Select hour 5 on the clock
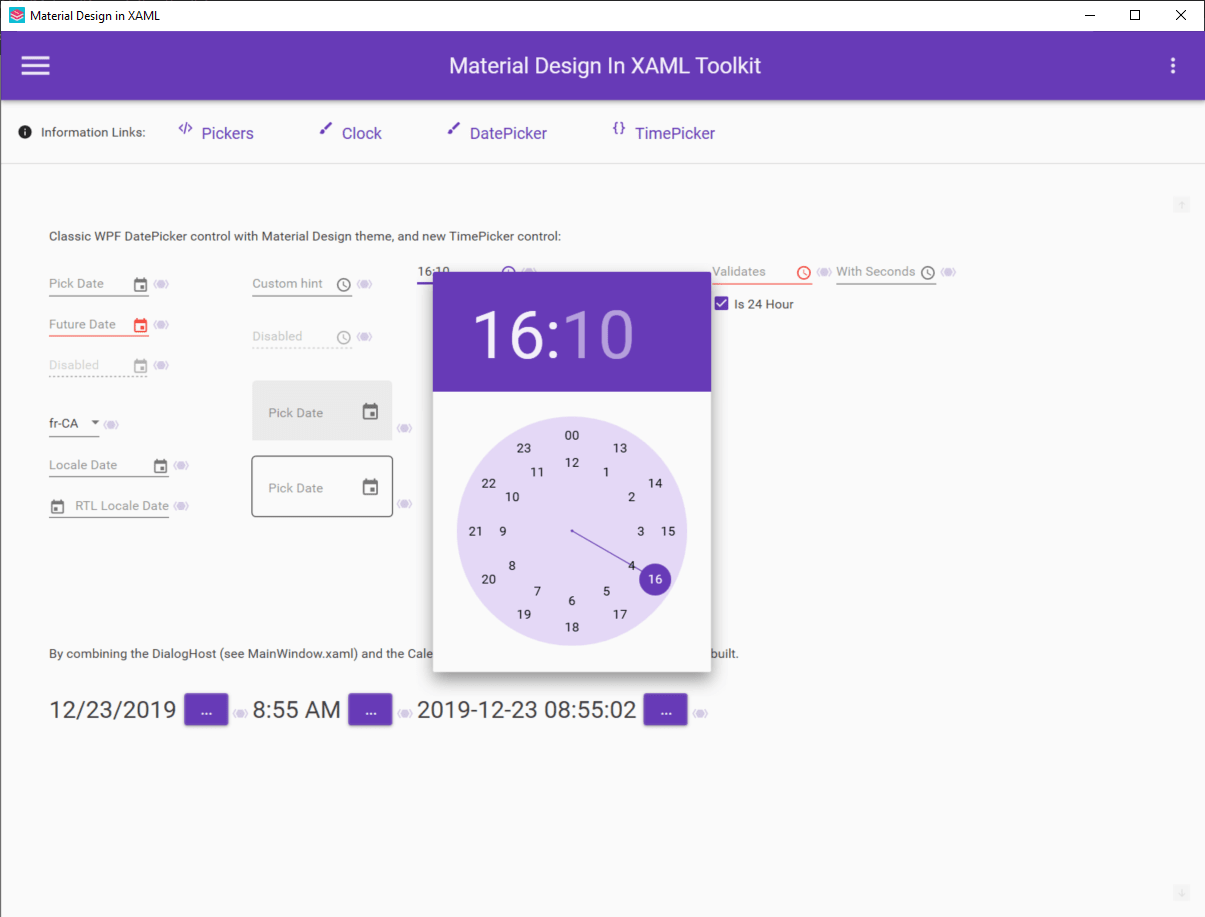This screenshot has width=1205, height=917. [x=606, y=591]
